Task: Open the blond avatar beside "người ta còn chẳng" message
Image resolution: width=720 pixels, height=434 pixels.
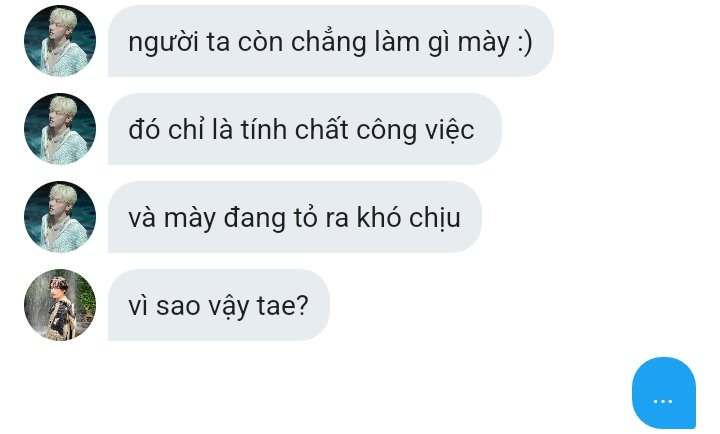Action: click(60, 41)
